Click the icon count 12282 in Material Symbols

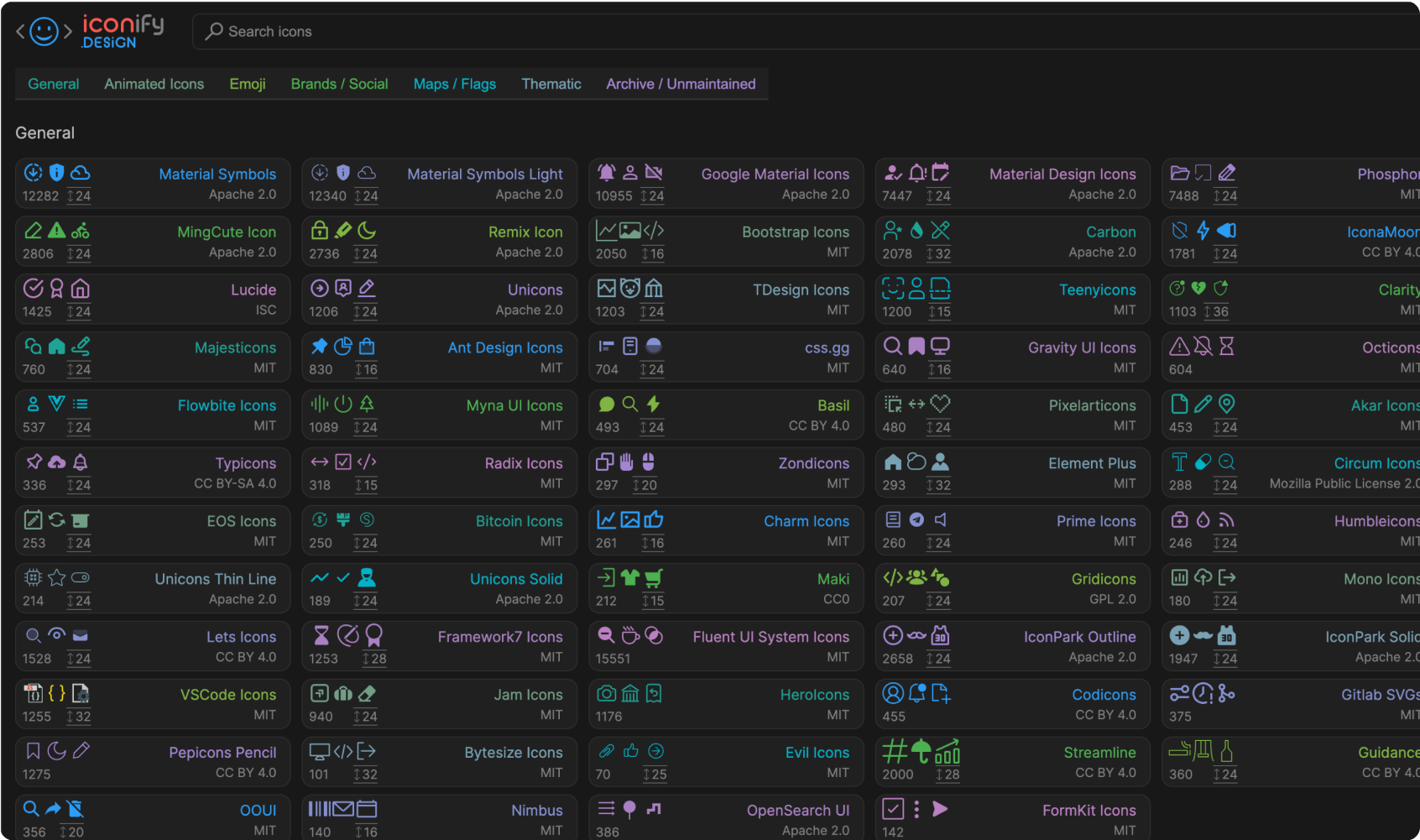[40, 196]
